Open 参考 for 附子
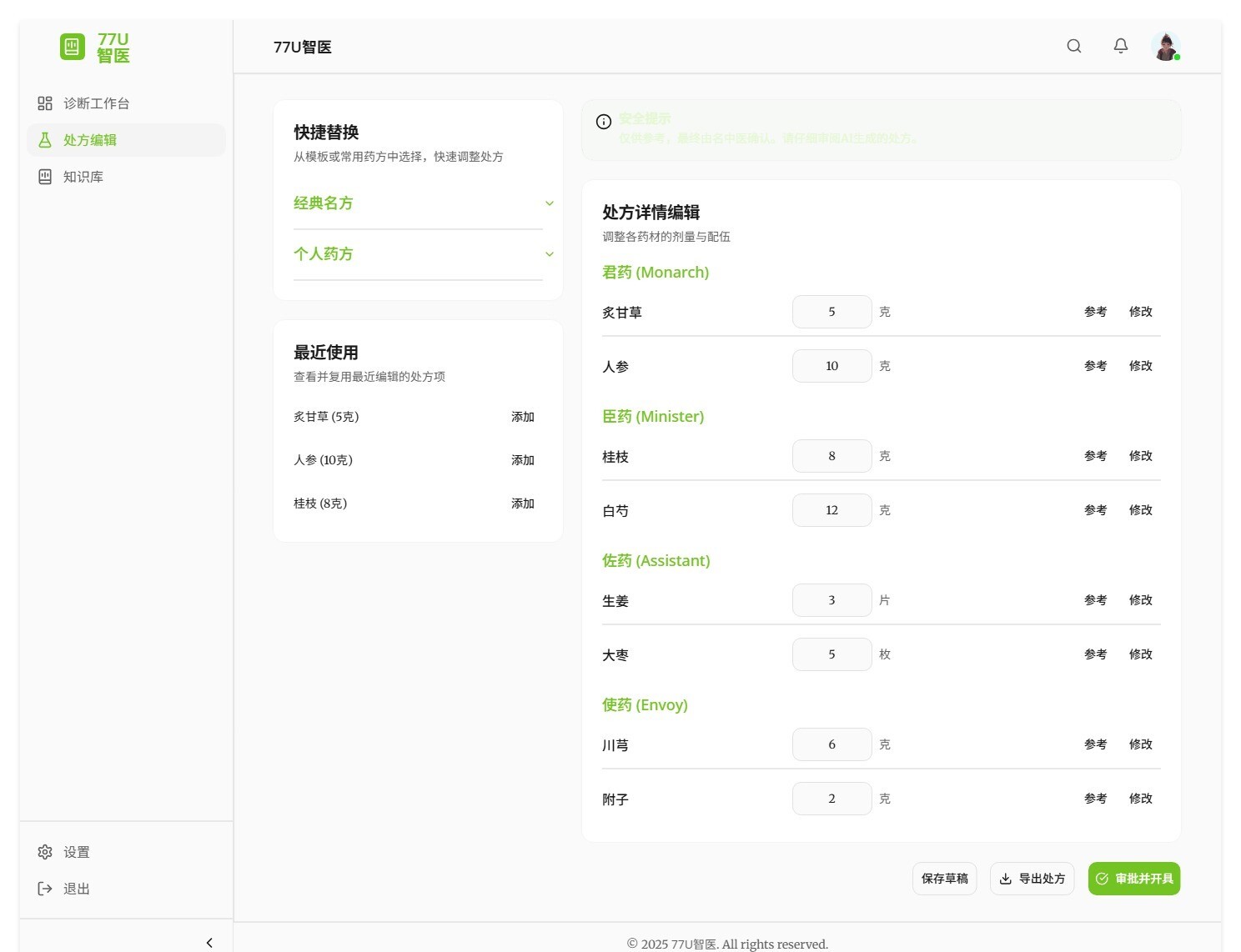This screenshot has height=952, width=1241. point(1095,799)
